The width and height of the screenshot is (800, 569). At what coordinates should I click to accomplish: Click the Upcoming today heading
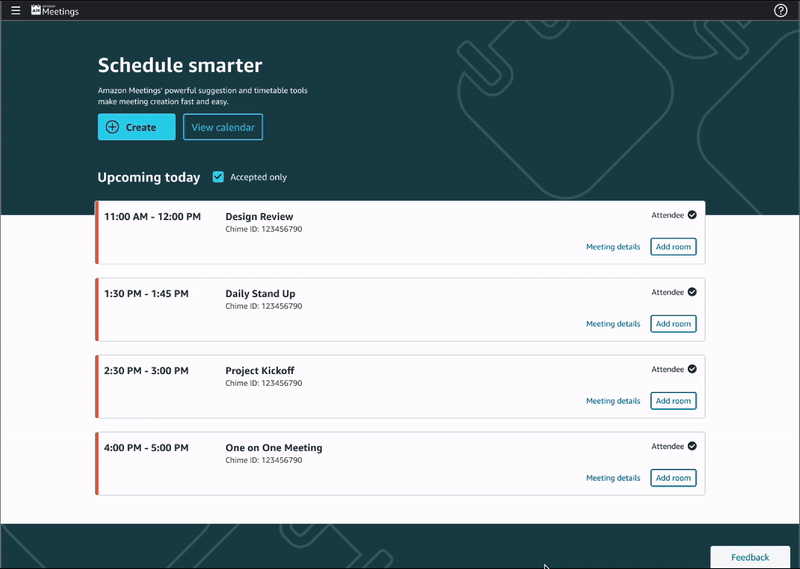click(148, 178)
